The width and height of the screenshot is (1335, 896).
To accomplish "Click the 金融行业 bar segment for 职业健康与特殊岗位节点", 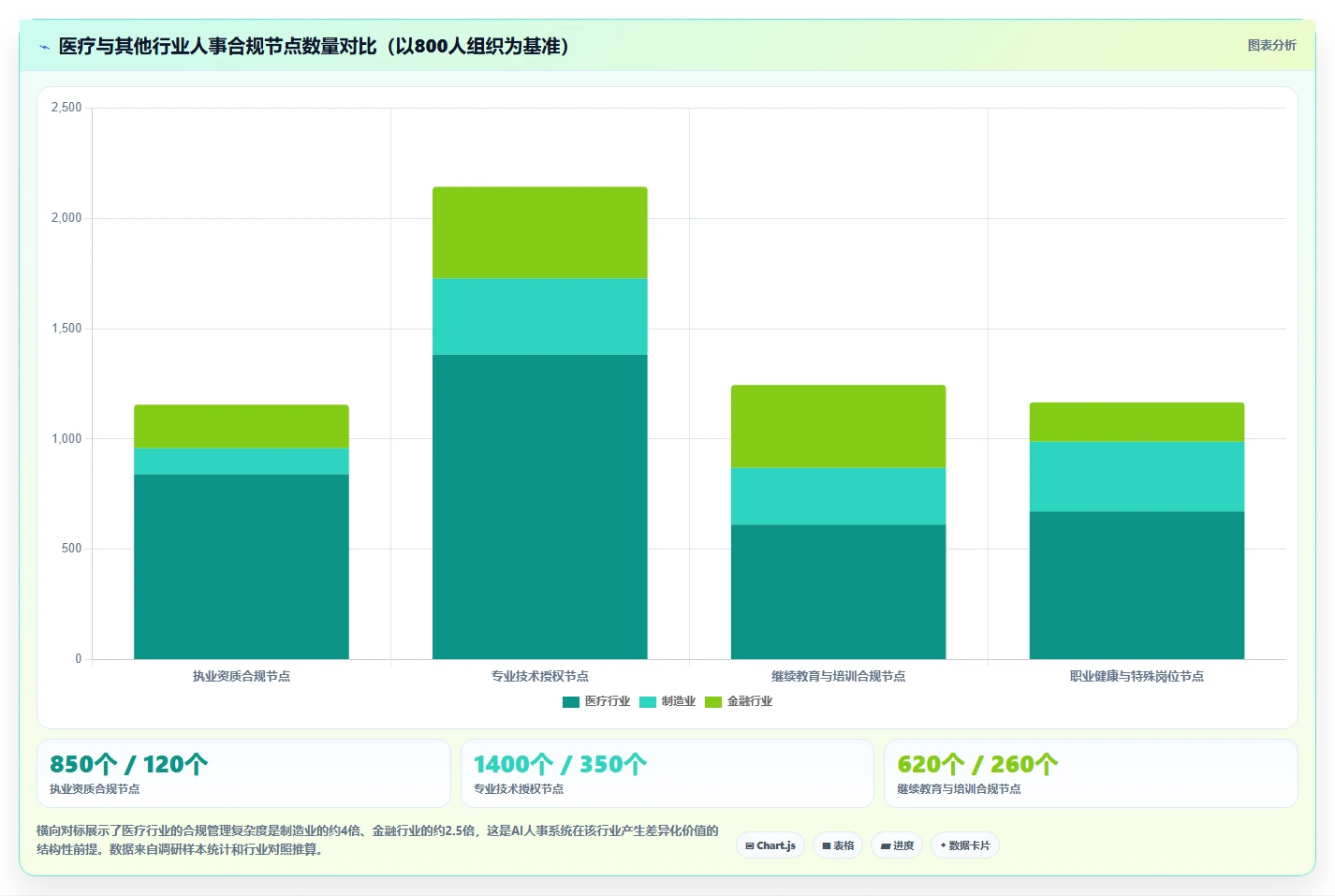I will pos(1137,421).
